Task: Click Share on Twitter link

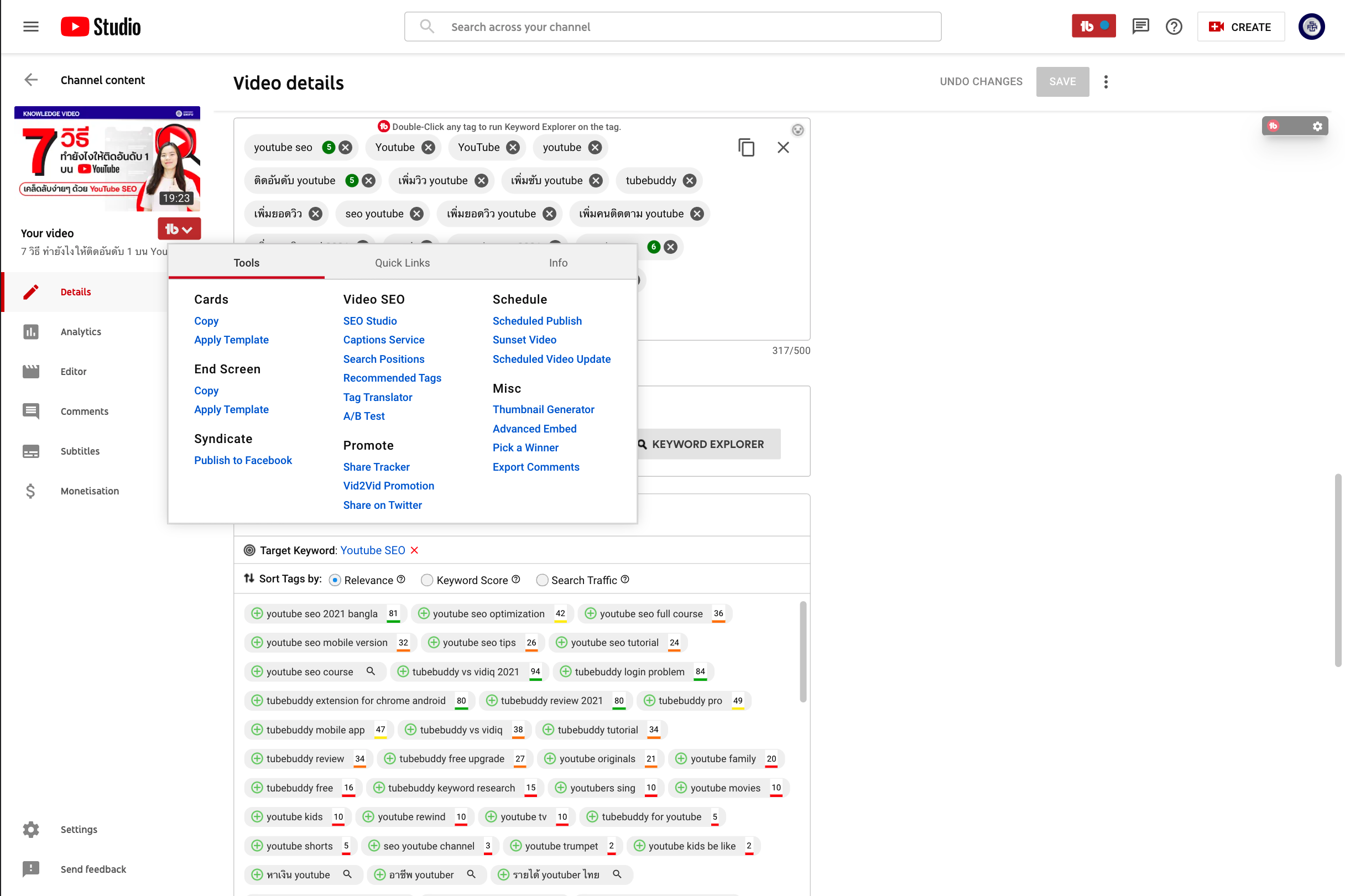Action: pyautogui.click(x=382, y=504)
